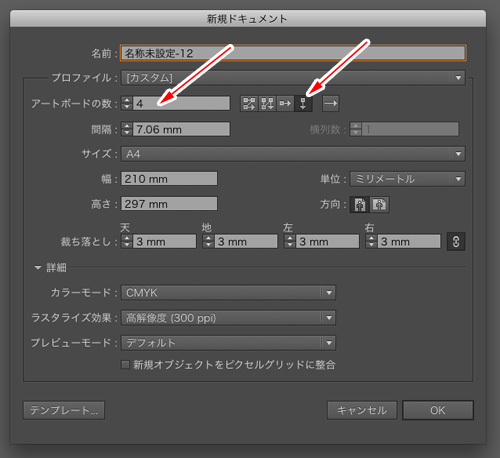Click the 間隔 7.06 mm field
500x458 pixels.
tap(181, 129)
